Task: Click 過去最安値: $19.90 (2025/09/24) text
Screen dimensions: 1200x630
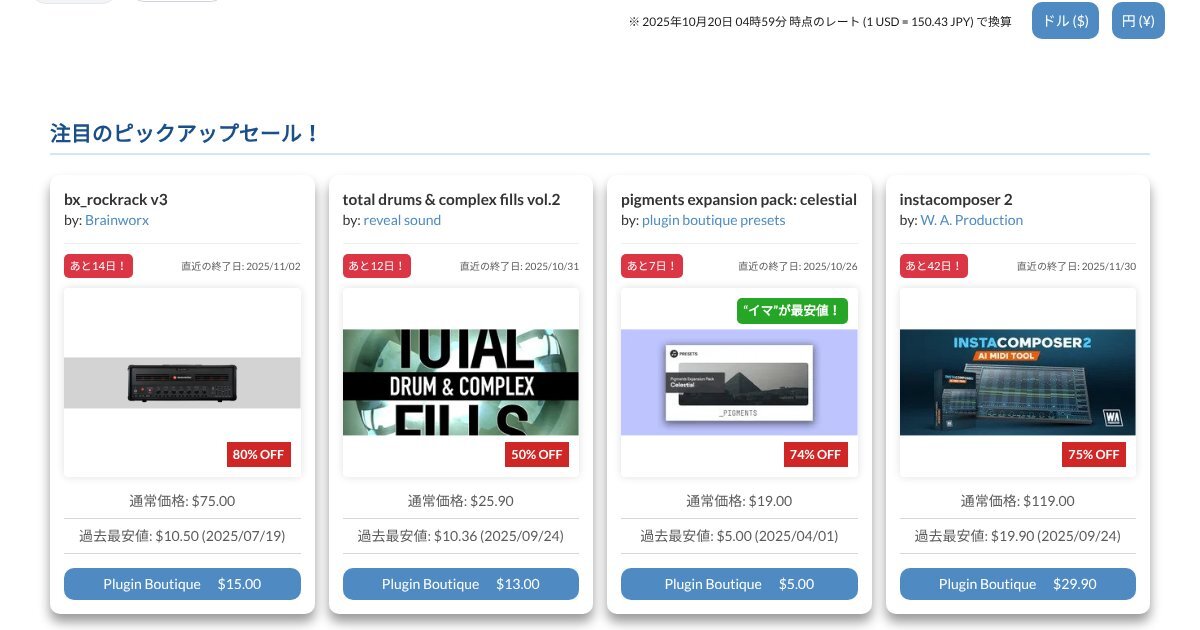Action: pyautogui.click(x=1018, y=536)
